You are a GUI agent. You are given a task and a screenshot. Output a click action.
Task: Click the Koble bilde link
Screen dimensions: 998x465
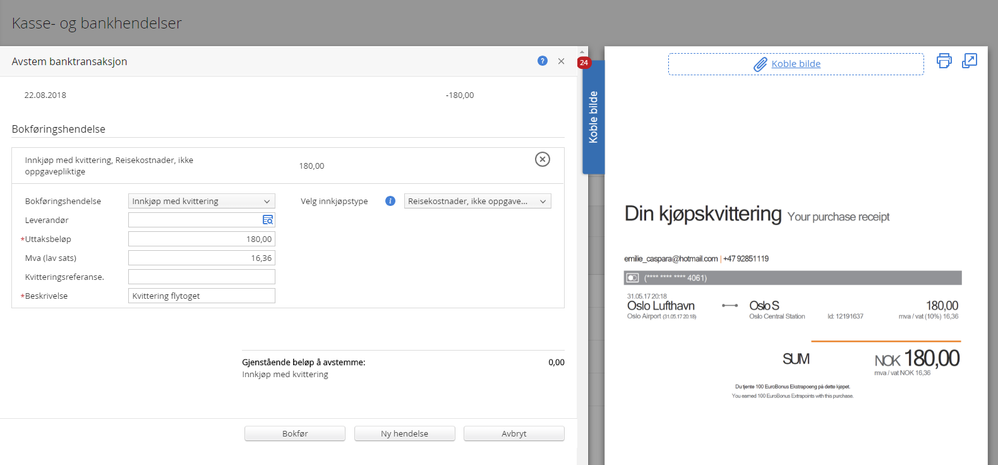tap(796, 64)
